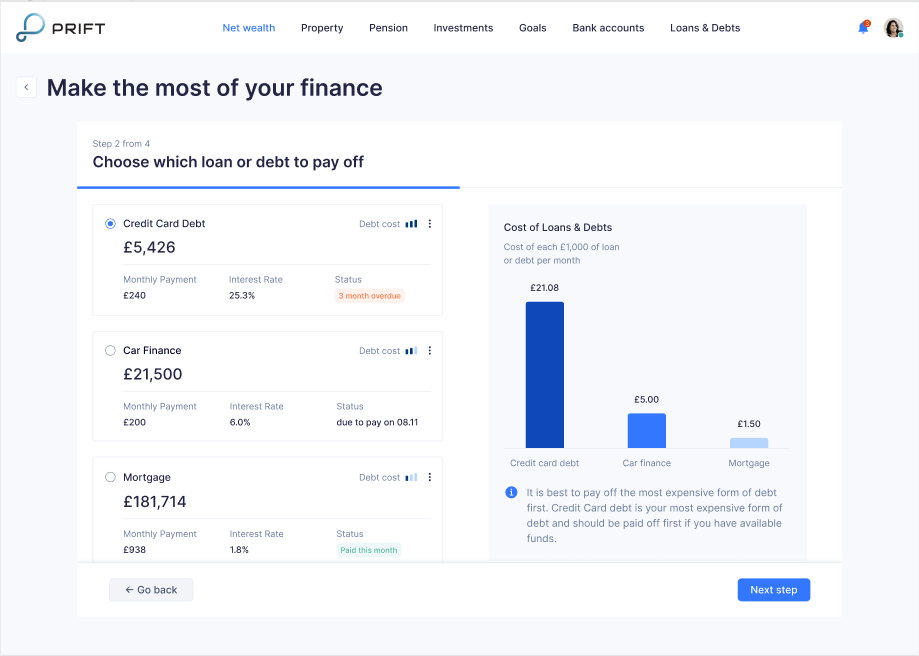The image size is (919, 656).
Task: Click the Credit card debt chart bar
Action: tap(544, 375)
